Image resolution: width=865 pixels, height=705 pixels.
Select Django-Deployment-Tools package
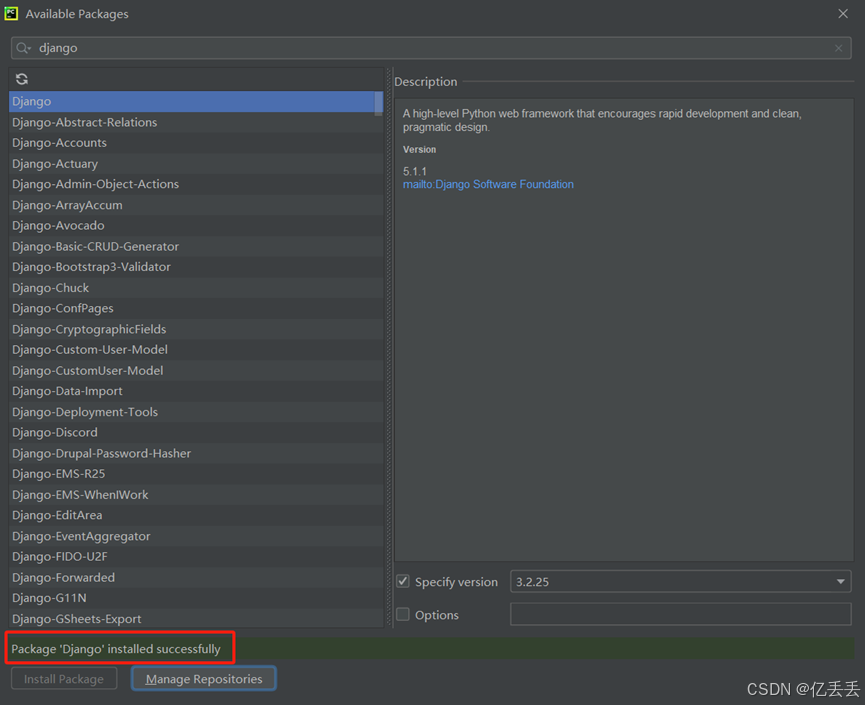196,412
